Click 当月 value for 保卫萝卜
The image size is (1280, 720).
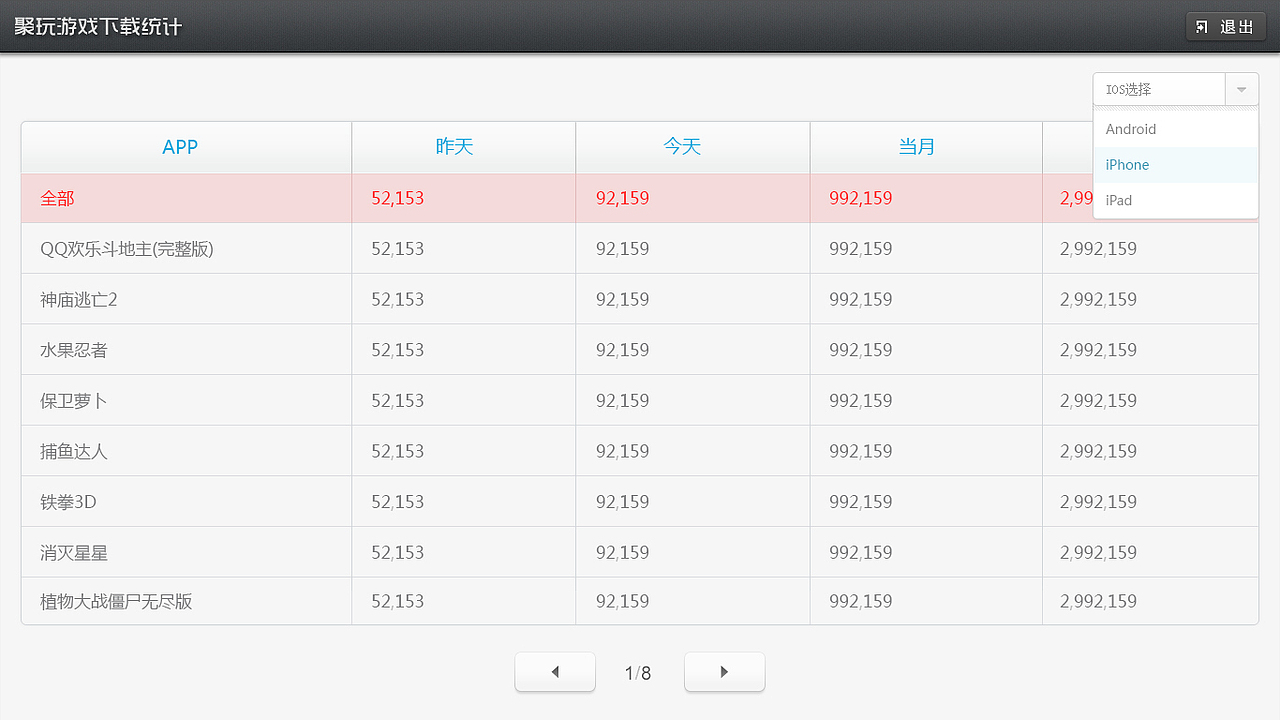(861, 400)
